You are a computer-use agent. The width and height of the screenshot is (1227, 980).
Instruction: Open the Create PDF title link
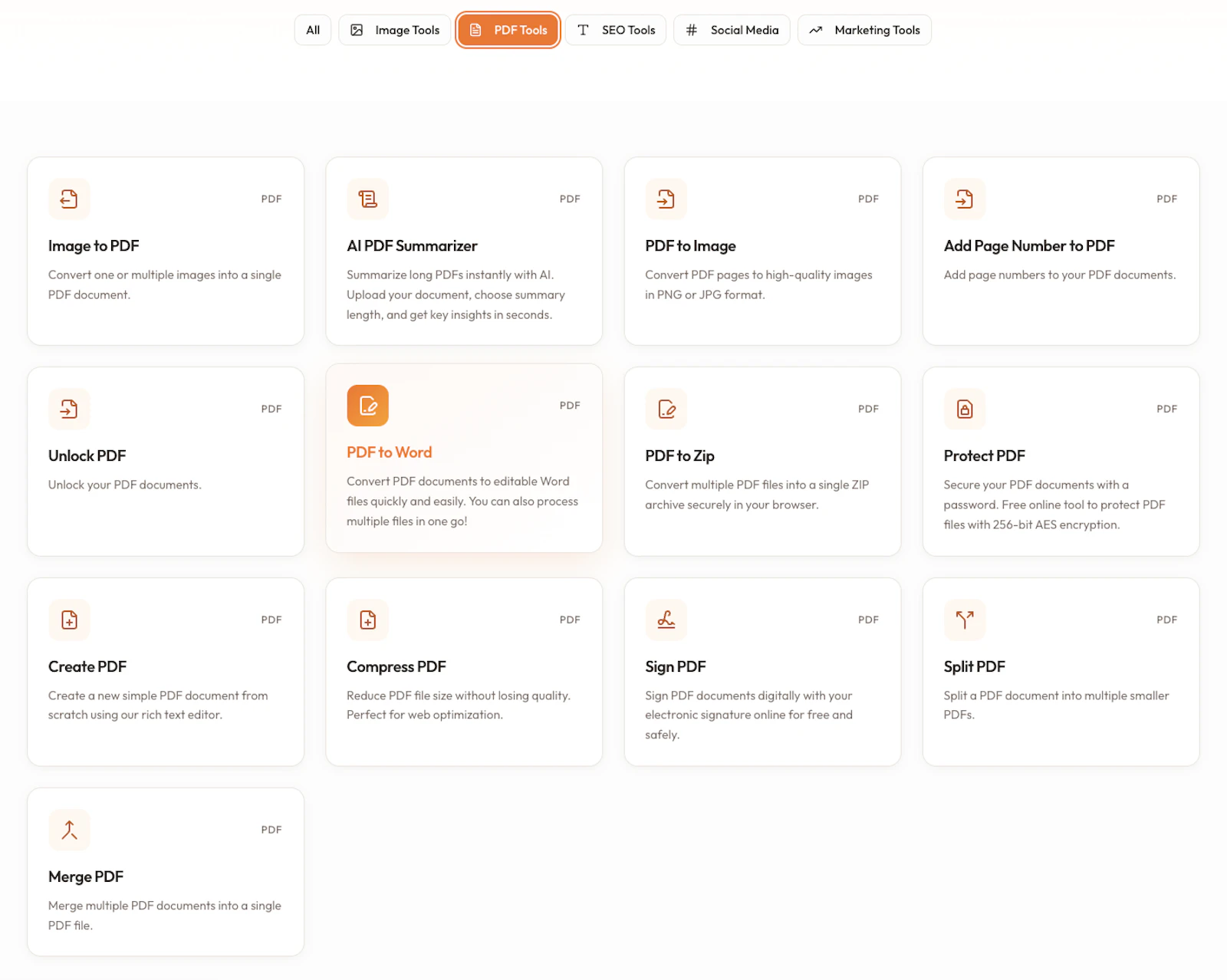click(87, 666)
